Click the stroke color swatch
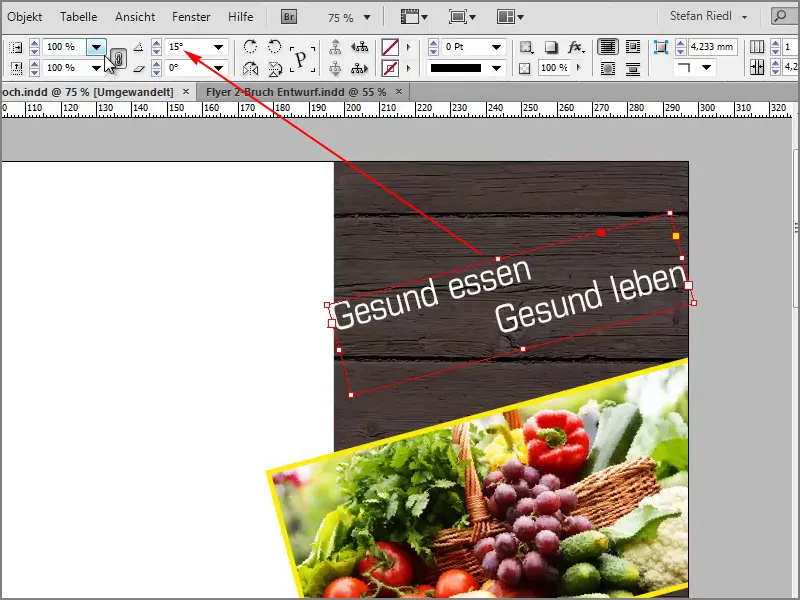This screenshot has width=800, height=600. [x=390, y=68]
